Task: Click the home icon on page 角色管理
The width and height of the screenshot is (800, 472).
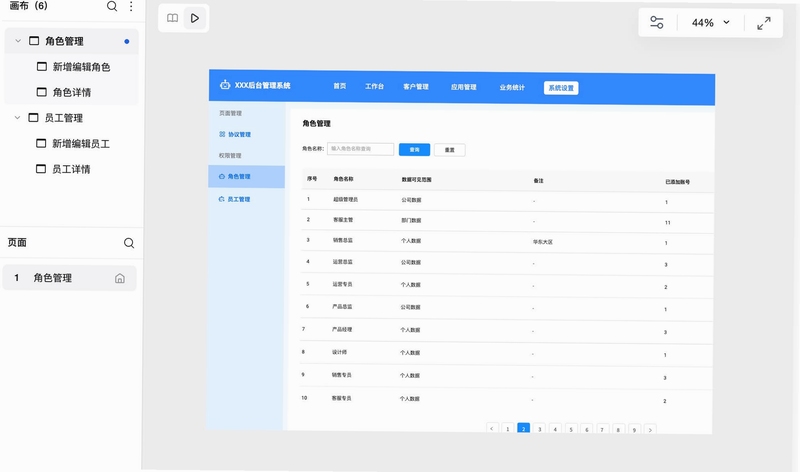Action: coord(119,278)
